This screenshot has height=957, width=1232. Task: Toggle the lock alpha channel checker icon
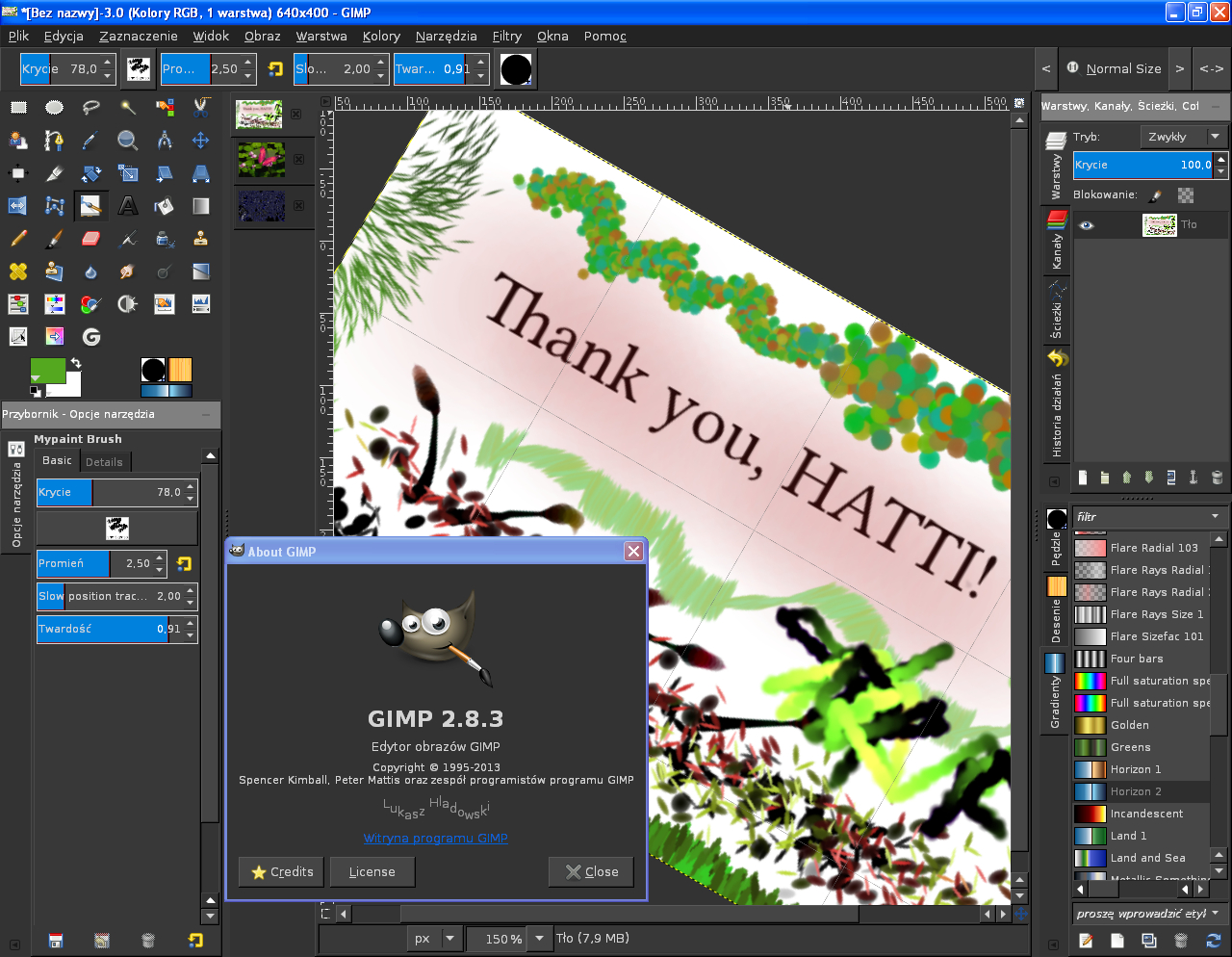[1186, 194]
